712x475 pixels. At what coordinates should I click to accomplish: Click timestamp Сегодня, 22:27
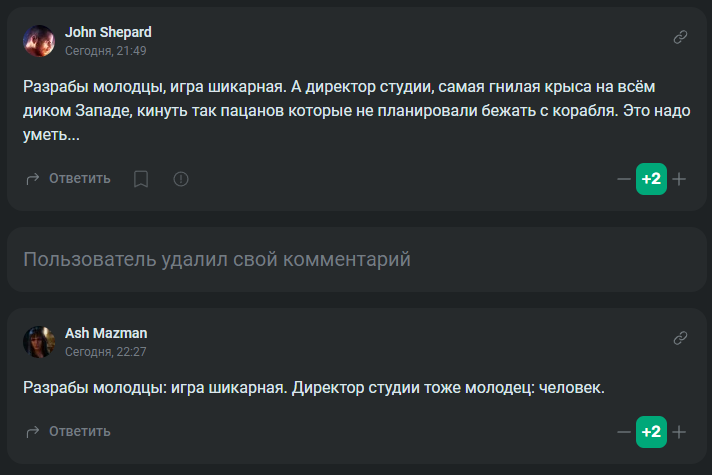click(105, 352)
